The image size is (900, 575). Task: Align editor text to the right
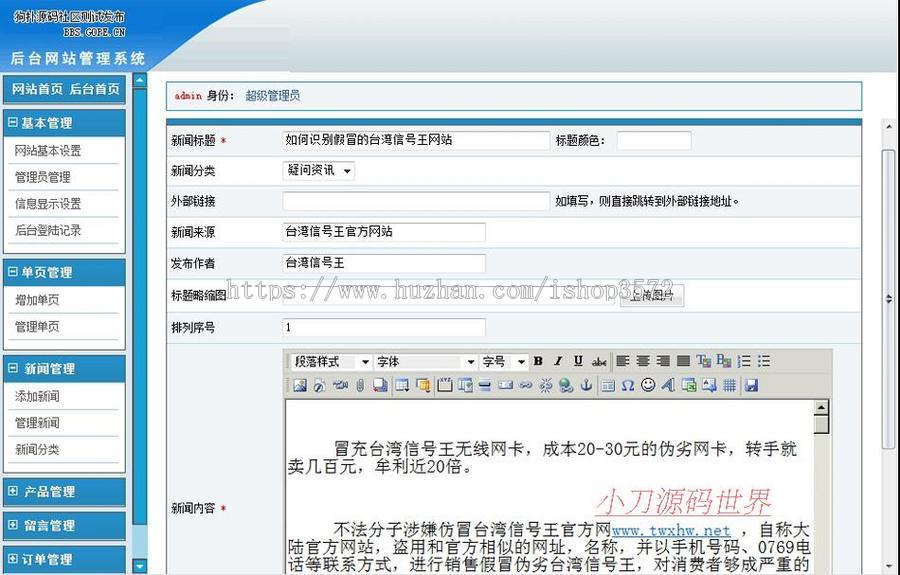tap(663, 361)
